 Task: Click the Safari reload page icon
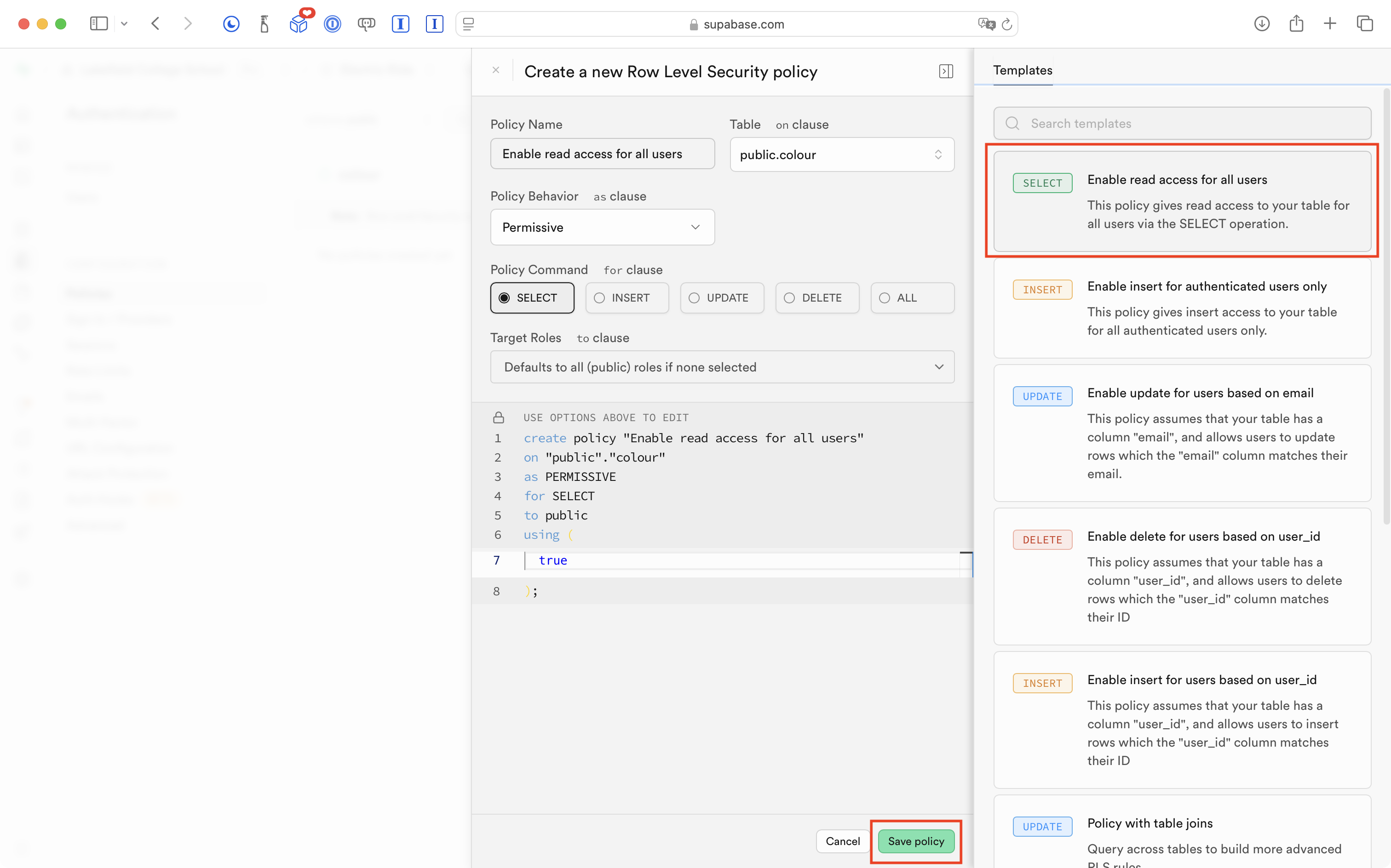coord(1007,24)
